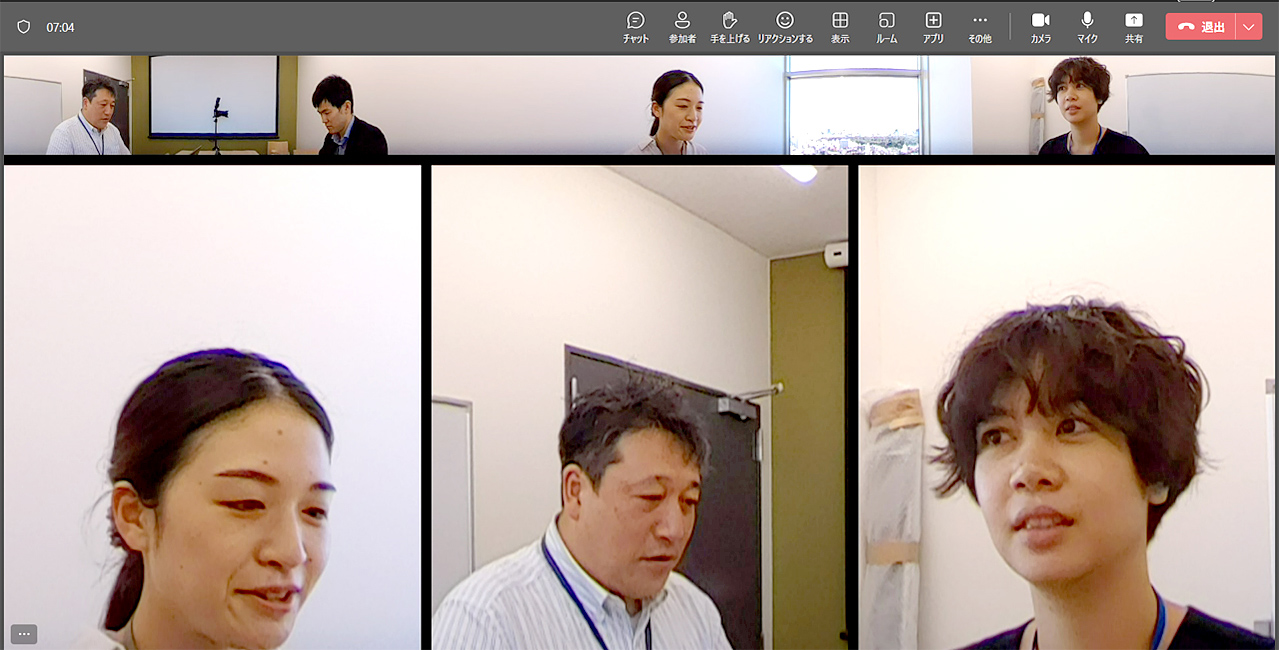Click the ellipsis button on the video tile

(x=24, y=634)
